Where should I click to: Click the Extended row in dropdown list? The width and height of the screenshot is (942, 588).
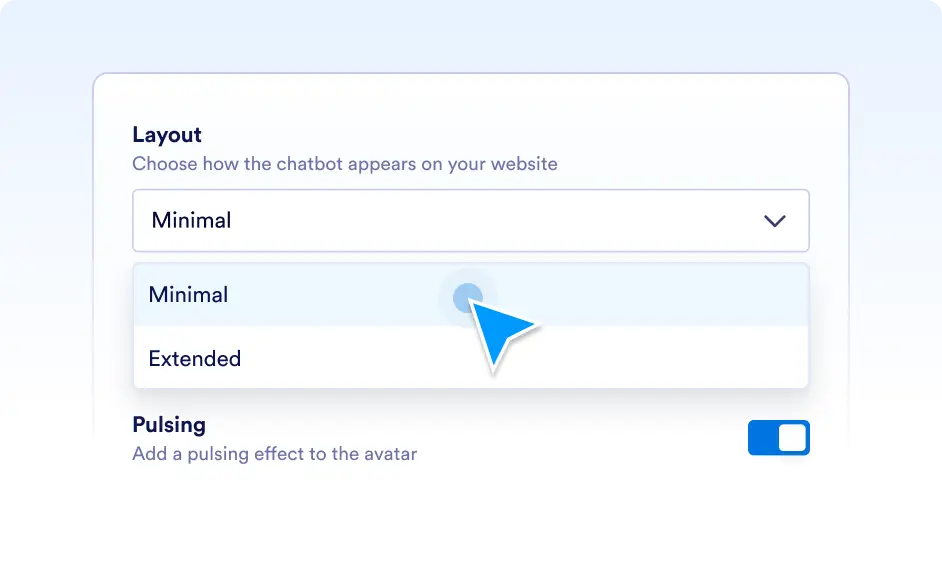(471, 358)
